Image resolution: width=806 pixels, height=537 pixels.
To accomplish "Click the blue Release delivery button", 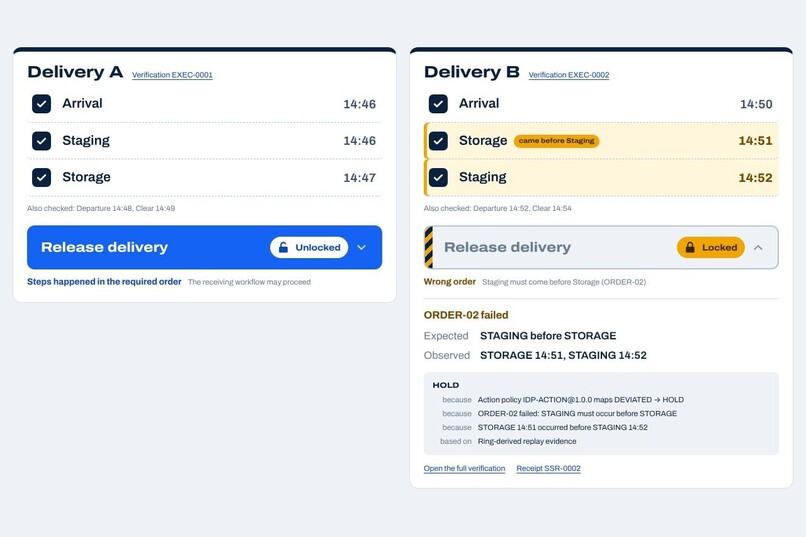I will click(x=205, y=247).
